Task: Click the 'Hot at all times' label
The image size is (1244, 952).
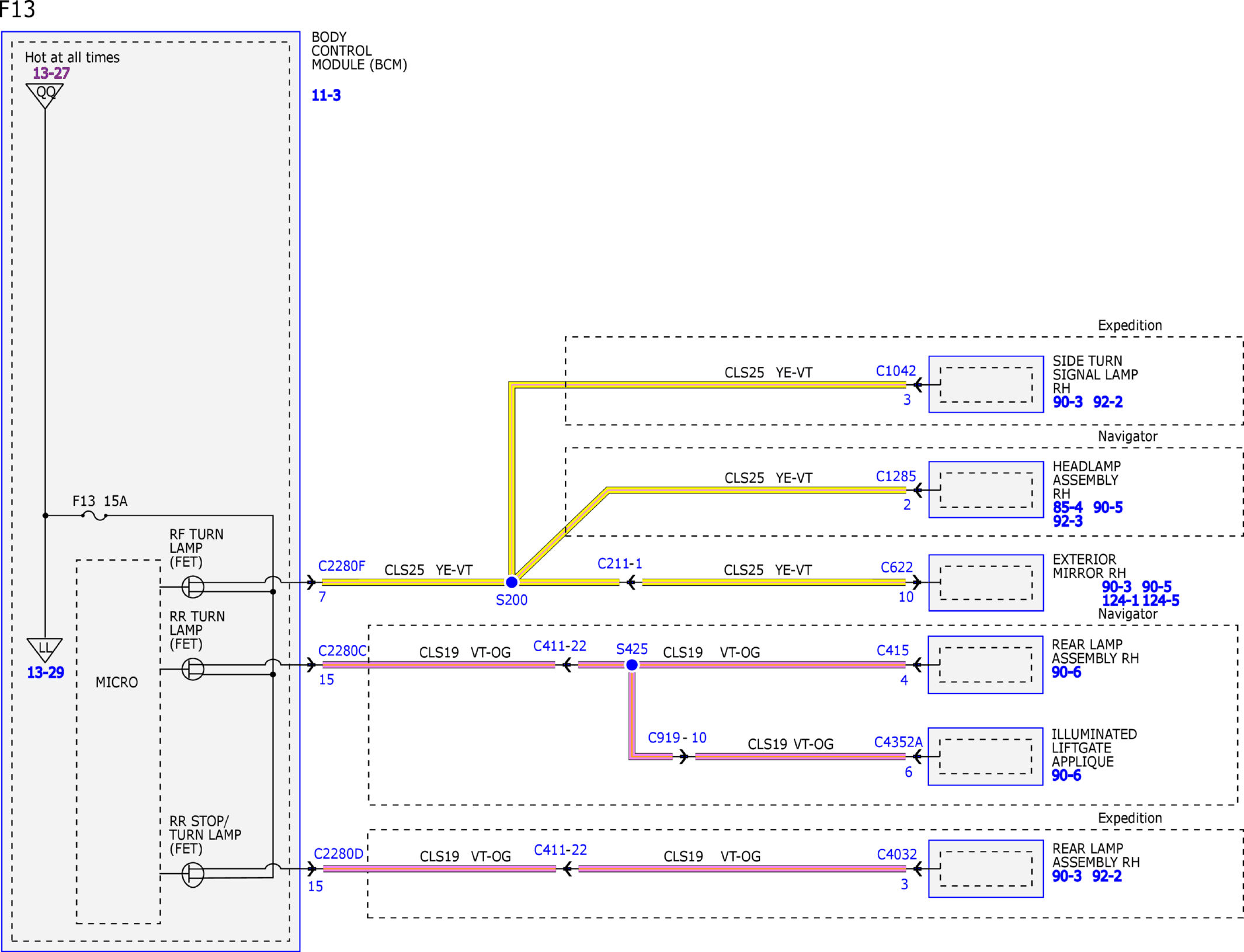Action: pyautogui.click(x=72, y=57)
